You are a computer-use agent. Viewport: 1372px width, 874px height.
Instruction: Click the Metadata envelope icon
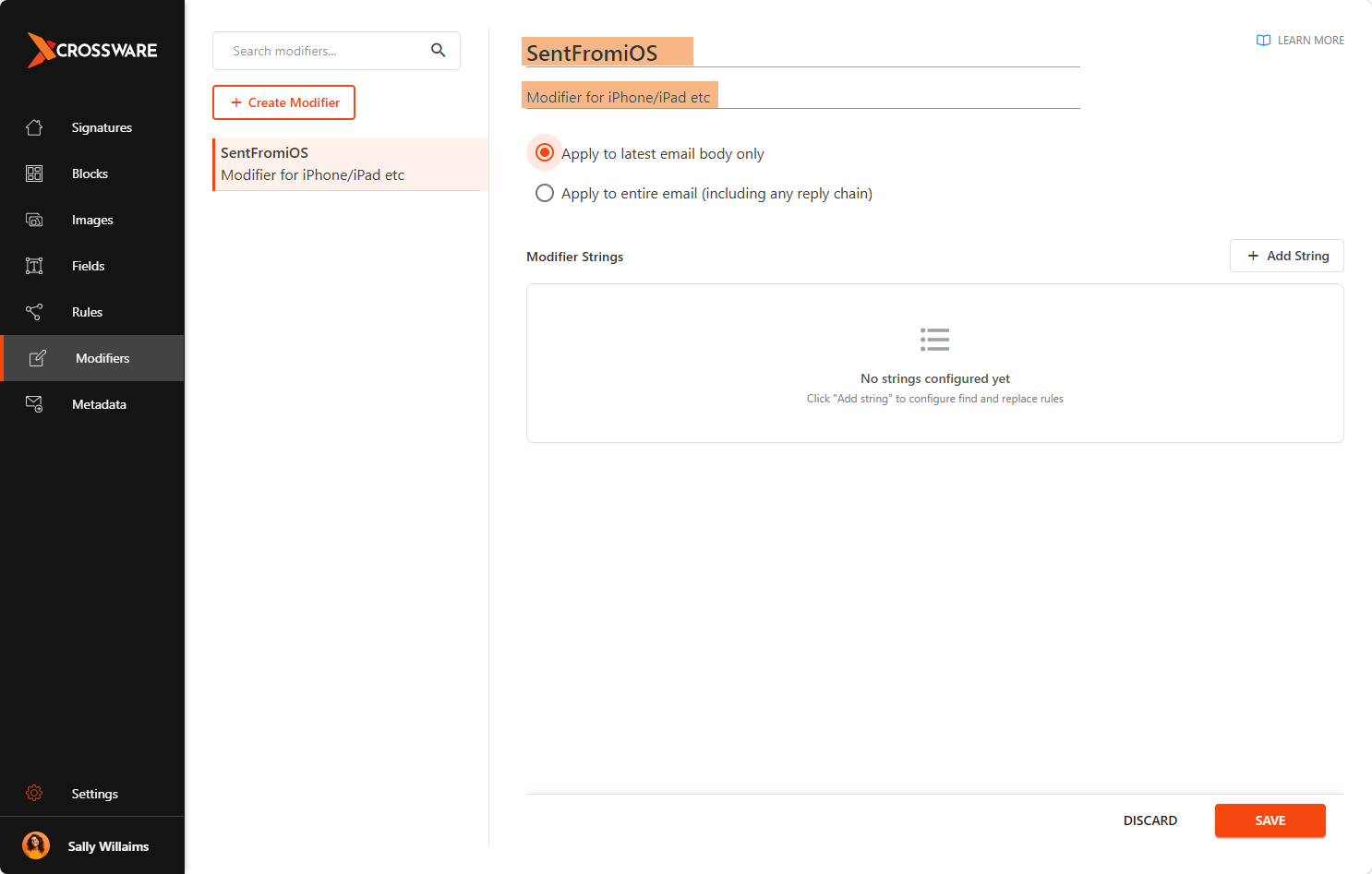click(x=34, y=404)
